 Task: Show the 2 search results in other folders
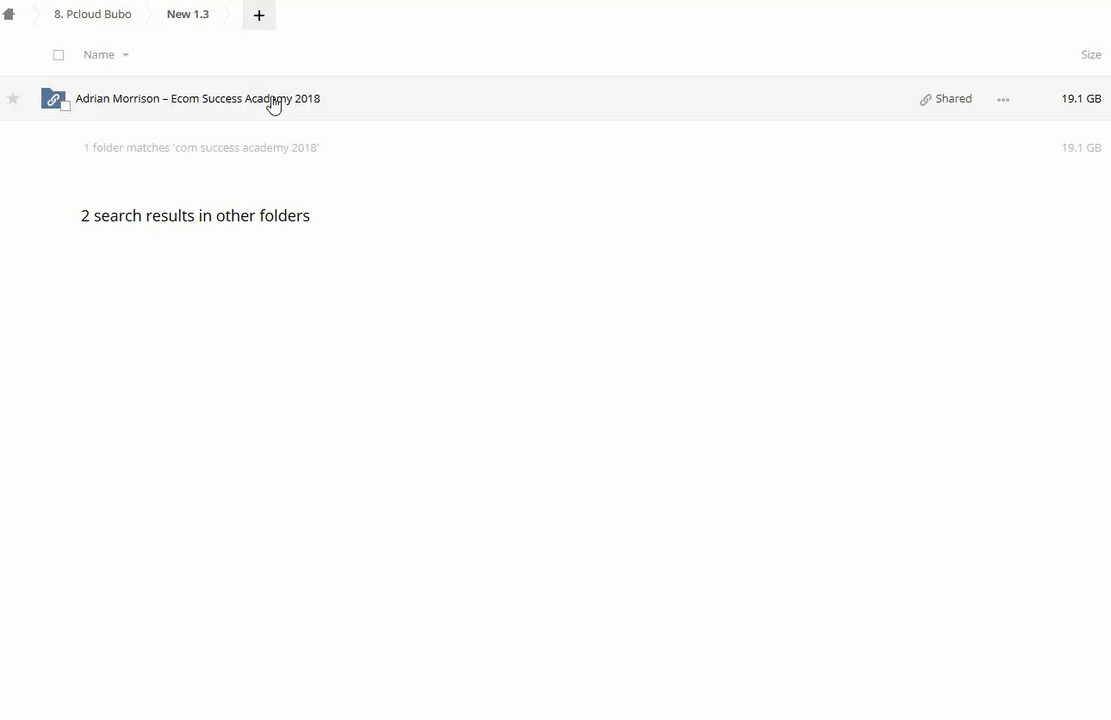pyautogui.click(x=195, y=216)
